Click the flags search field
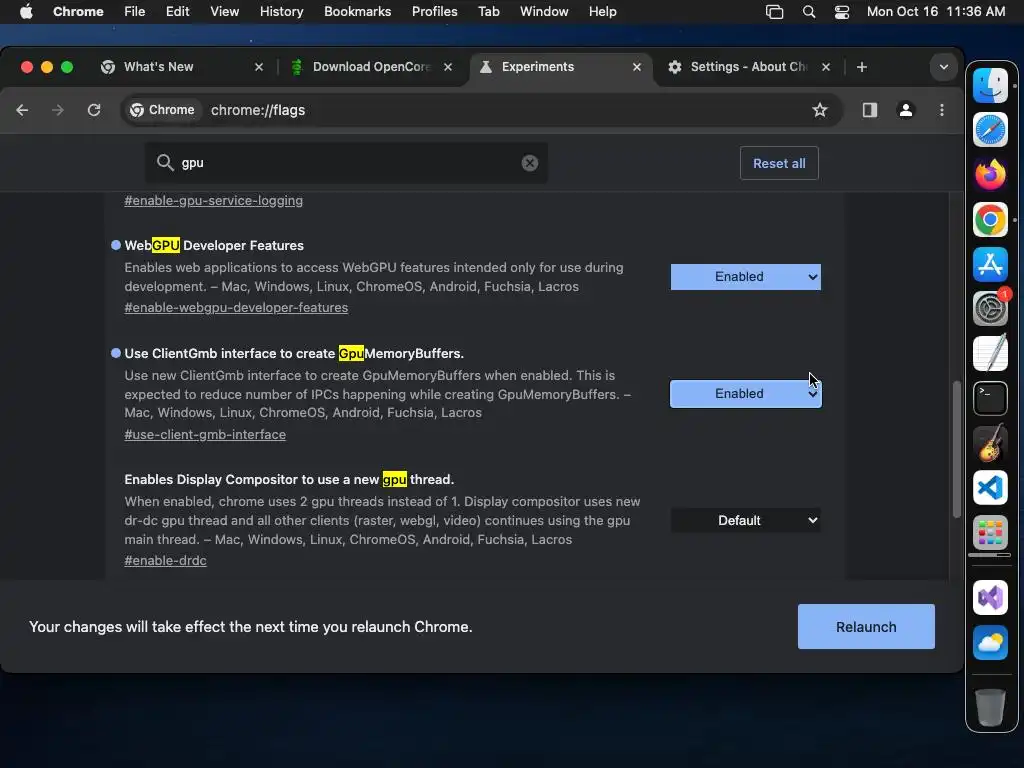The width and height of the screenshot is (1024, 768). (346, 163)
